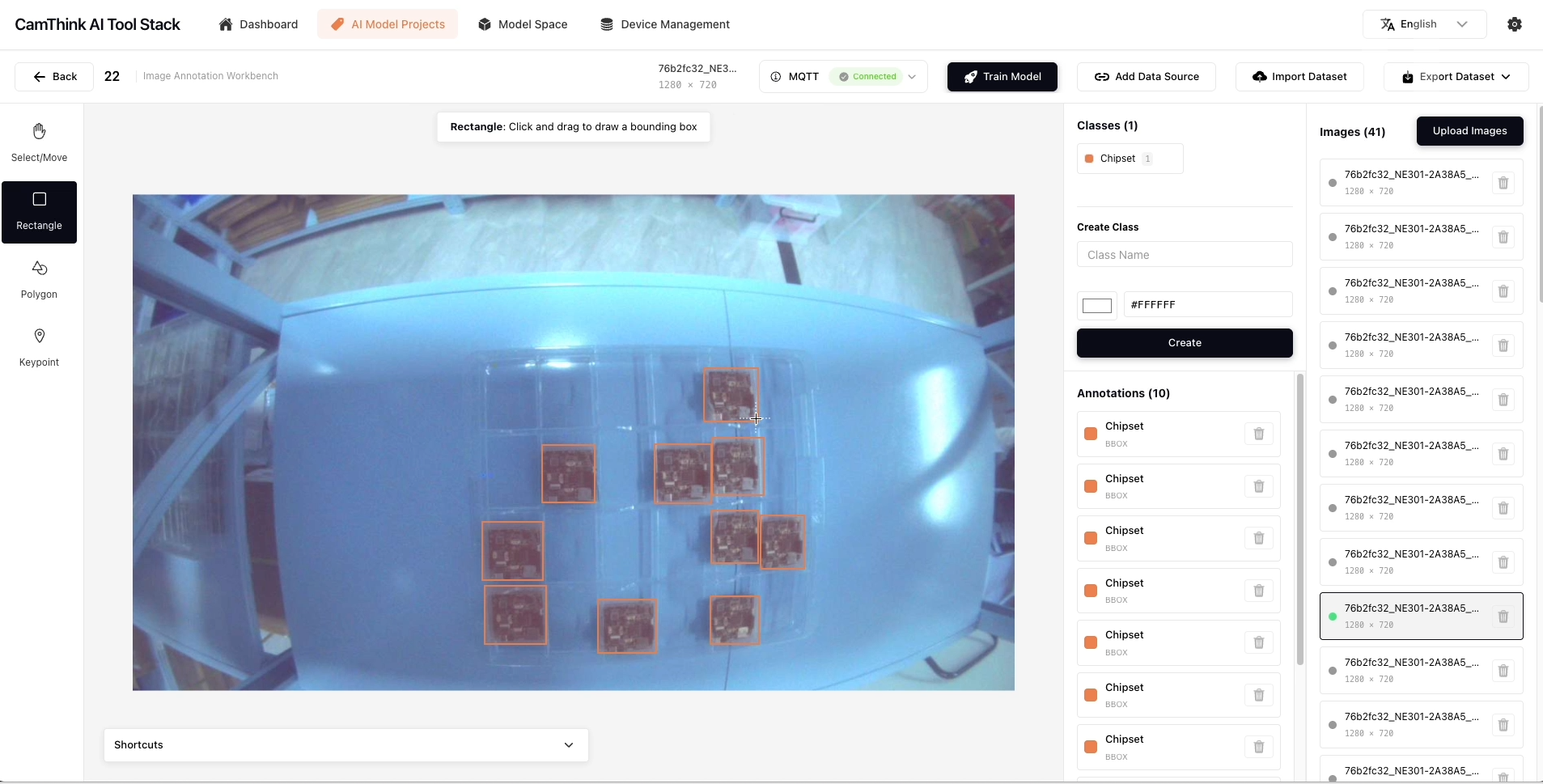1543x784 pixels.
Task: Open the English language dropdown
Action: pos(1423,24)
